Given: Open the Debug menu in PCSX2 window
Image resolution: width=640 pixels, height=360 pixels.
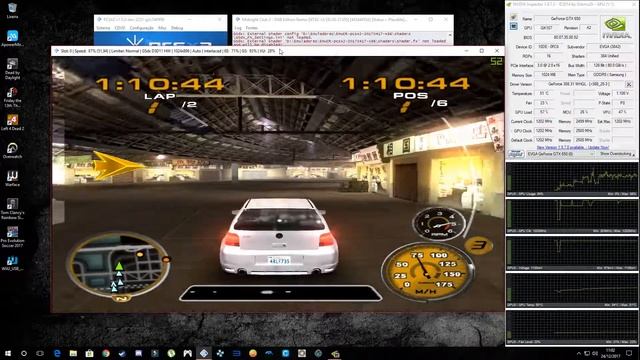Looking at the screenshot, I should tap(177, 28).
